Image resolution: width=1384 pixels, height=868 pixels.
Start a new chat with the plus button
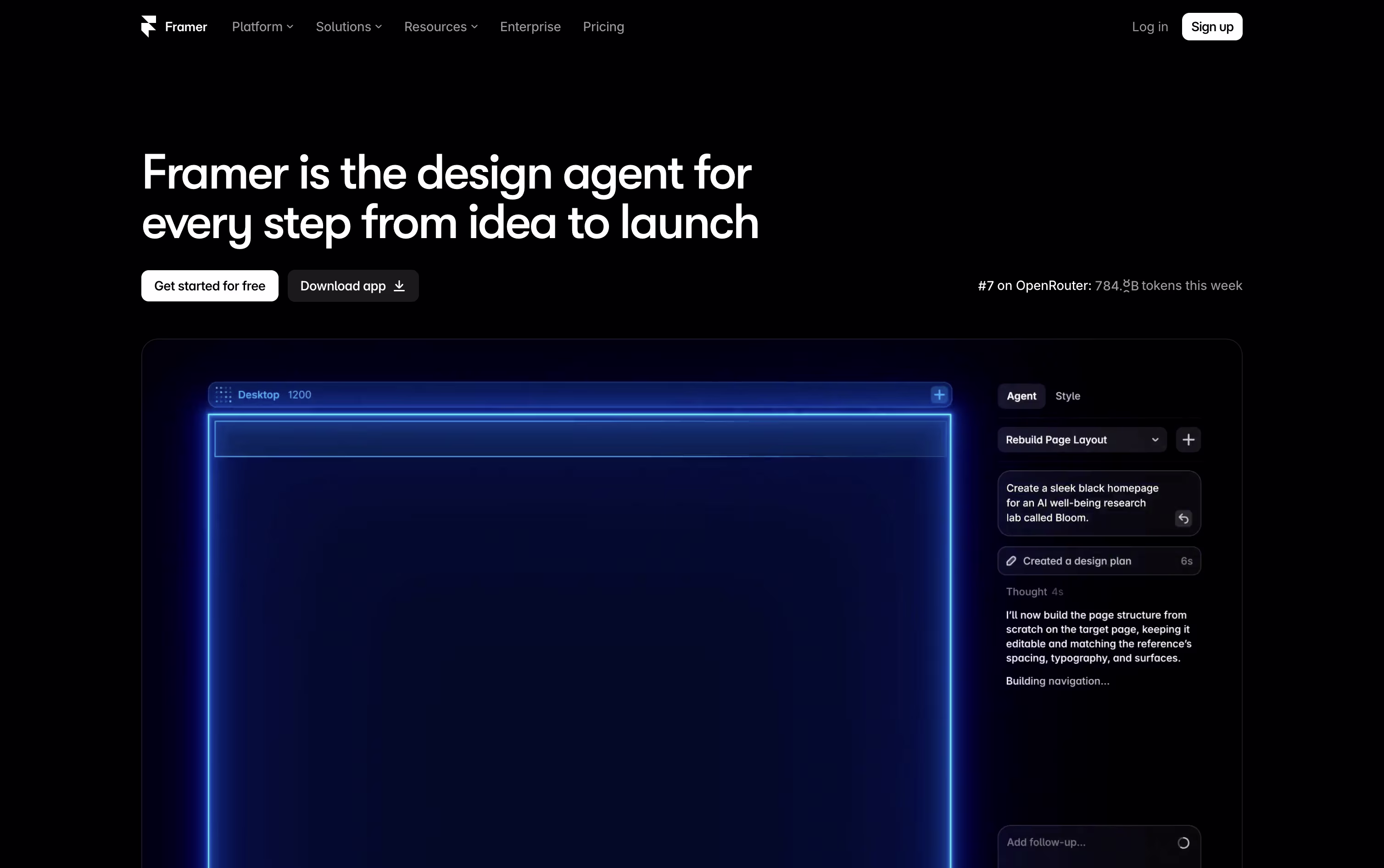[x=1188, y=440]
